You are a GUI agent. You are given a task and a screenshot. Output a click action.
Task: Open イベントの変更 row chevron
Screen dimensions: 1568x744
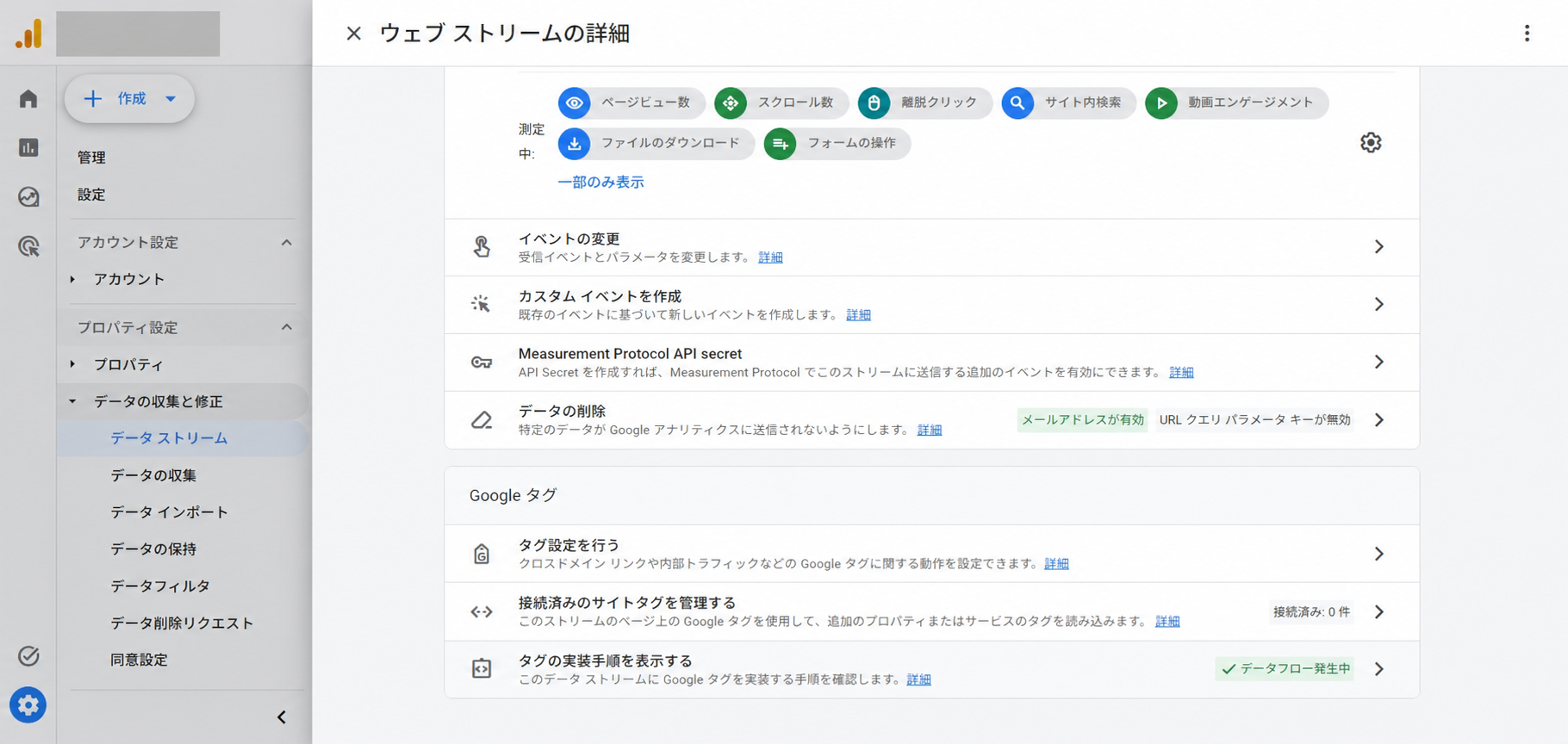click(1378, 247)
